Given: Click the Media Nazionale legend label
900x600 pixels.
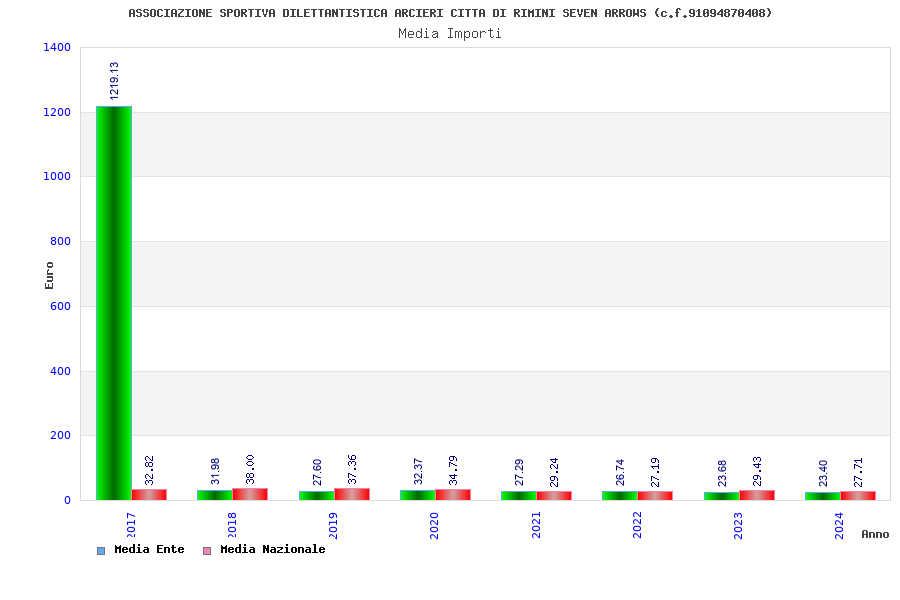Looking at the screenshot, I should (273, 549).
